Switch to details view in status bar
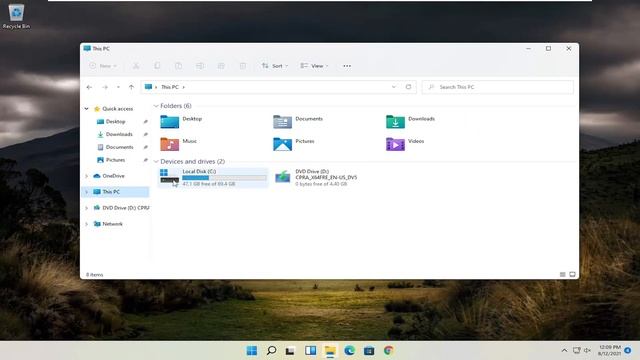 pos(562,275)
